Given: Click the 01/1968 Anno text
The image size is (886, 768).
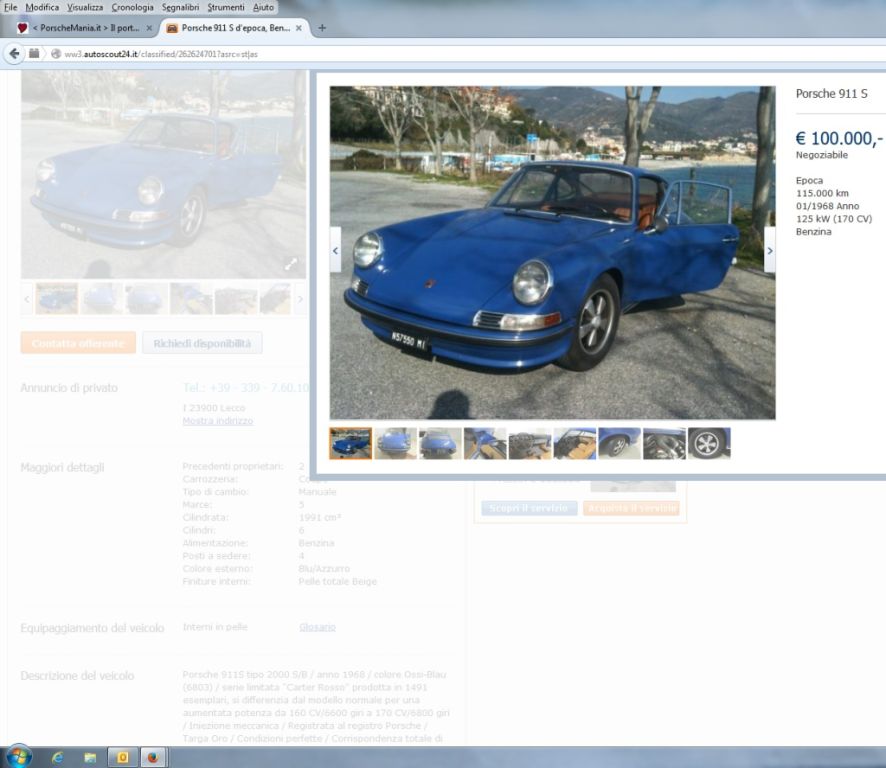Looking at the screenshot, I should point(827,206).
